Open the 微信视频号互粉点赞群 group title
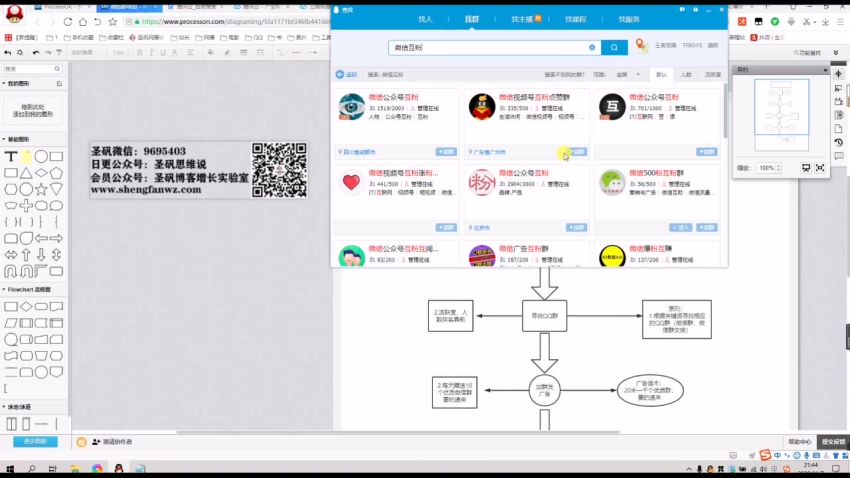The image size is (850, 478). click(534, 97)
